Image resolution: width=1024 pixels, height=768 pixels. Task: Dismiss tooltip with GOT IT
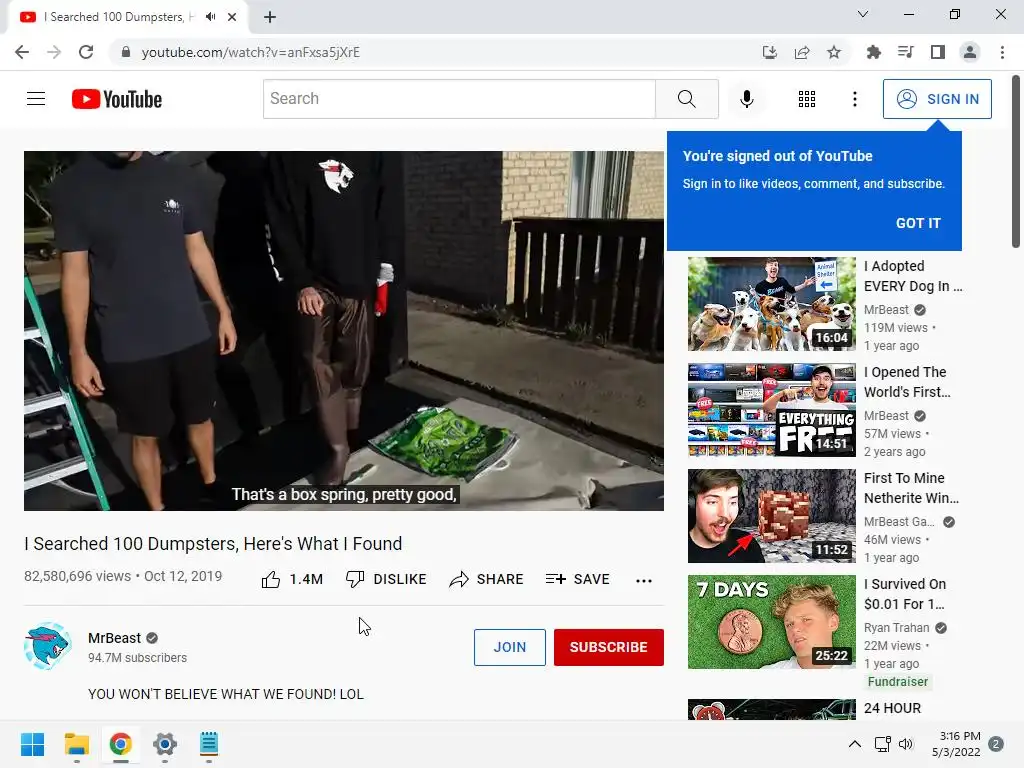[x=918, y=223]
